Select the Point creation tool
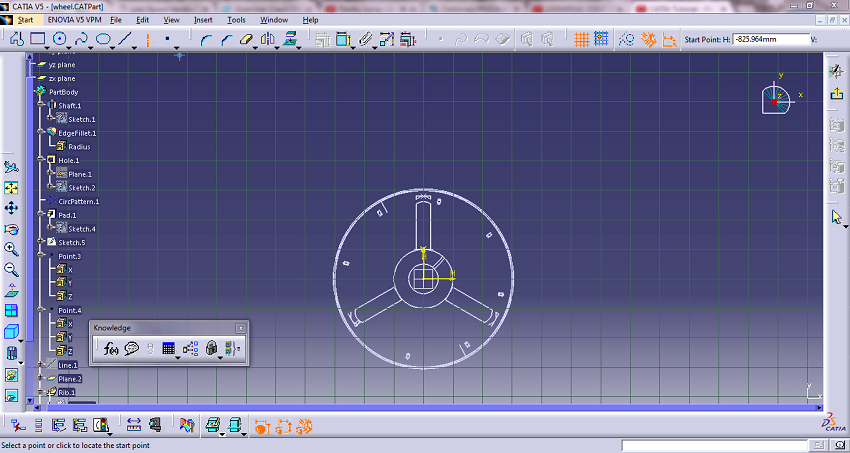The image size is (850, 453). [168, 39]
